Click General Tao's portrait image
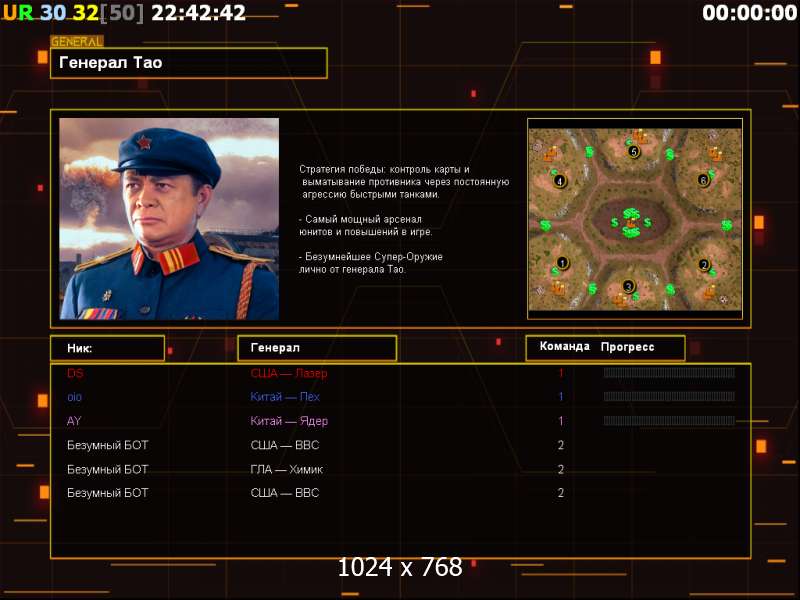 [x=169, y=219]
